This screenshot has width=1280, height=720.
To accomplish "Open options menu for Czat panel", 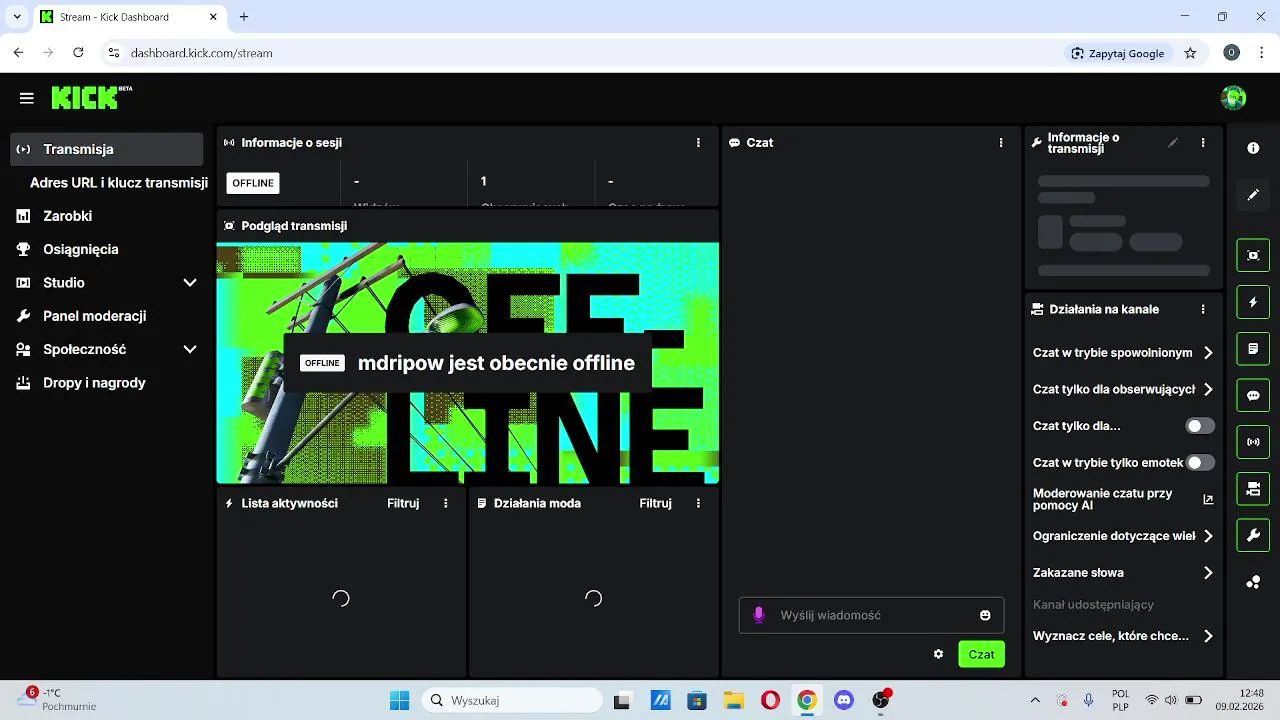I will pyautogui.click(x=1001, y=143).
